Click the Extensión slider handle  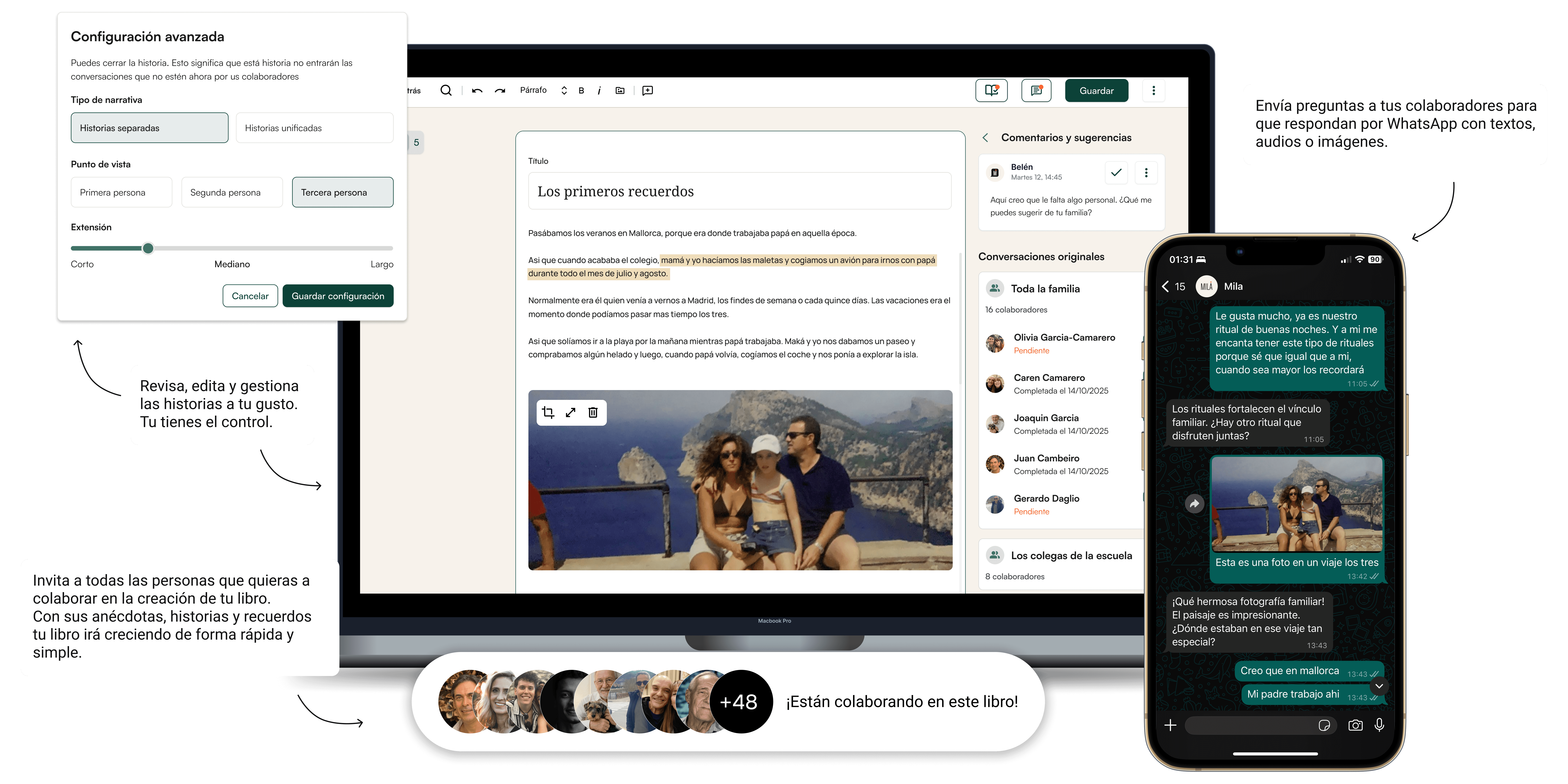tap(148, 248)
